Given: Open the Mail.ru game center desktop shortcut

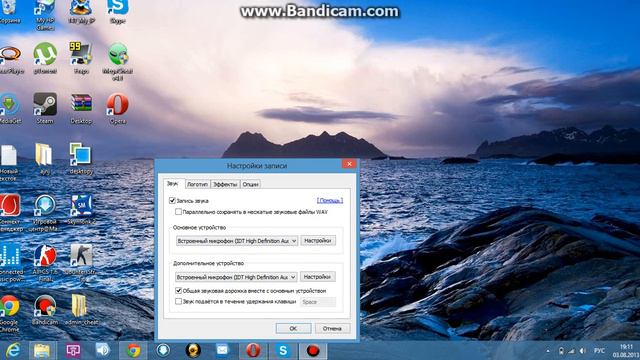Looking at the screenshot, I should click(x=45, y=213).
